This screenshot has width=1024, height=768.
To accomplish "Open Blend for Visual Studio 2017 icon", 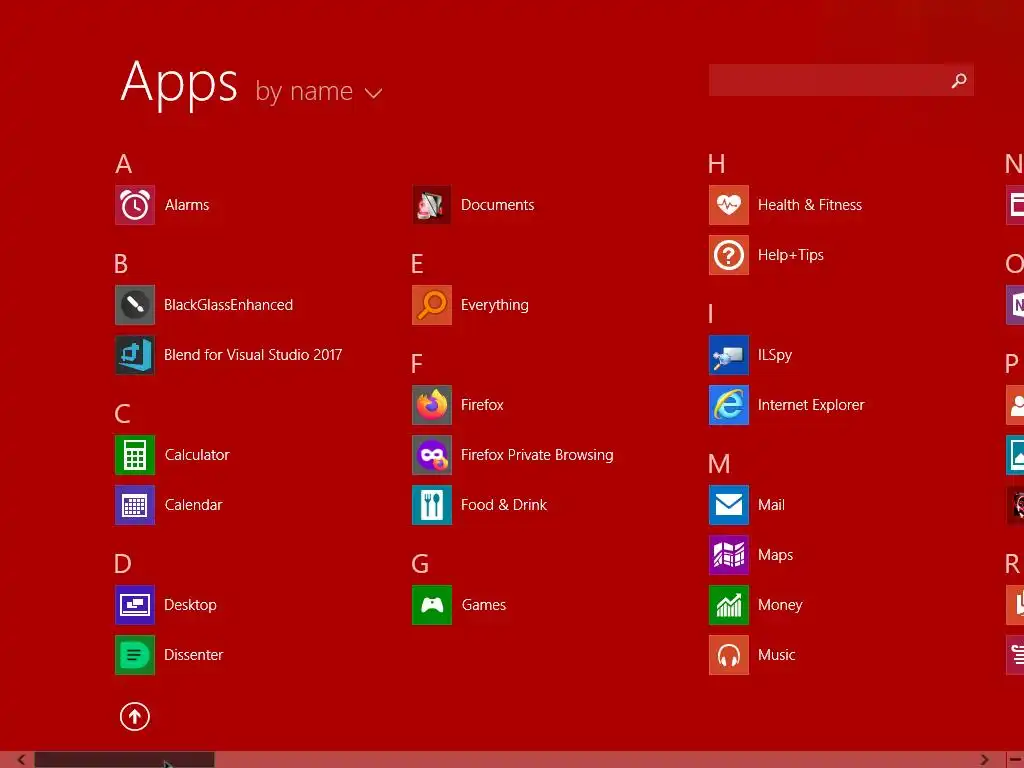I will 135,355.
